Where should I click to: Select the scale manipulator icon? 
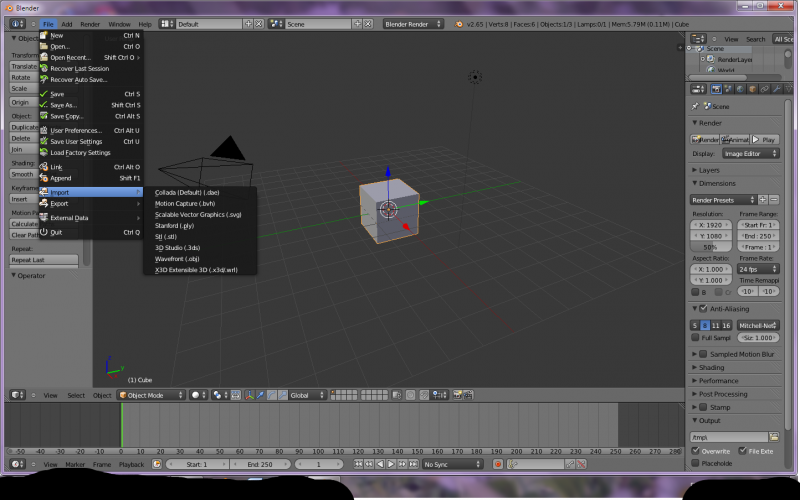pyautogui.click(x=283, y=395)
